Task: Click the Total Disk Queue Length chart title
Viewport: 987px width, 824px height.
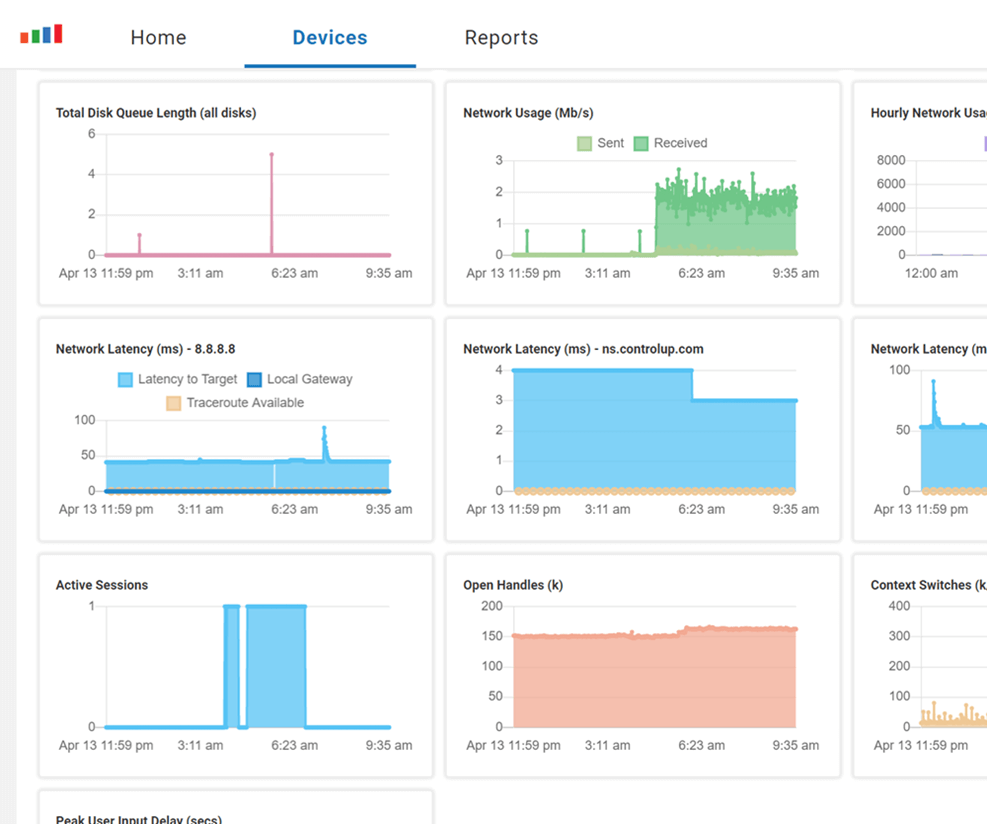Action: [x=156, y=113]
